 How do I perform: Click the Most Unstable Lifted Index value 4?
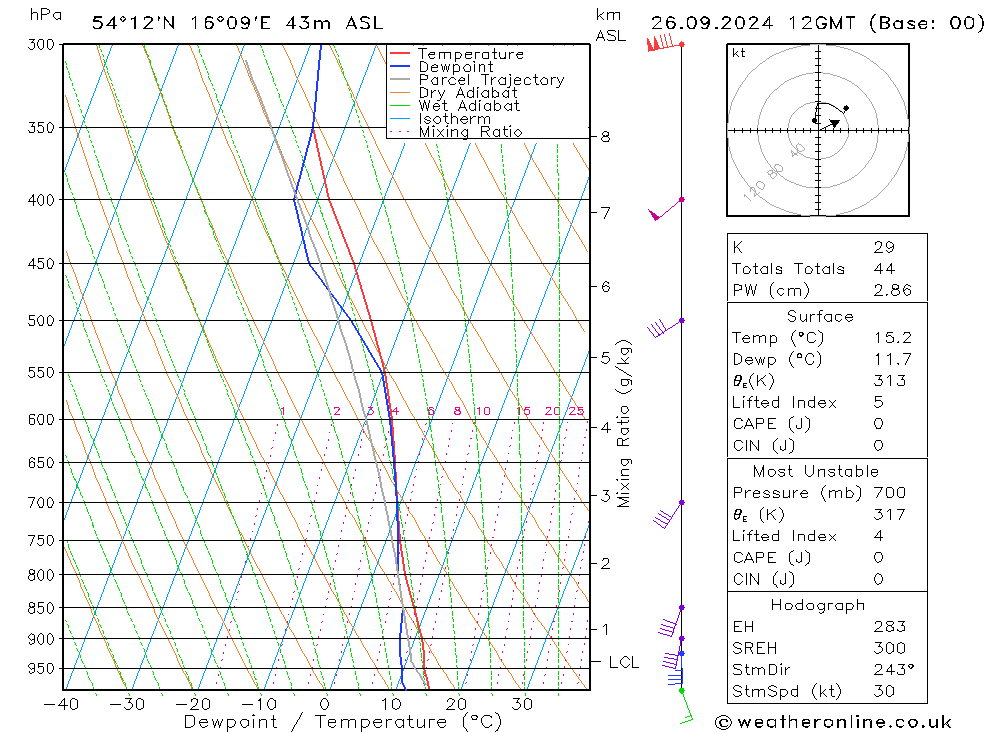pos(879,536)
